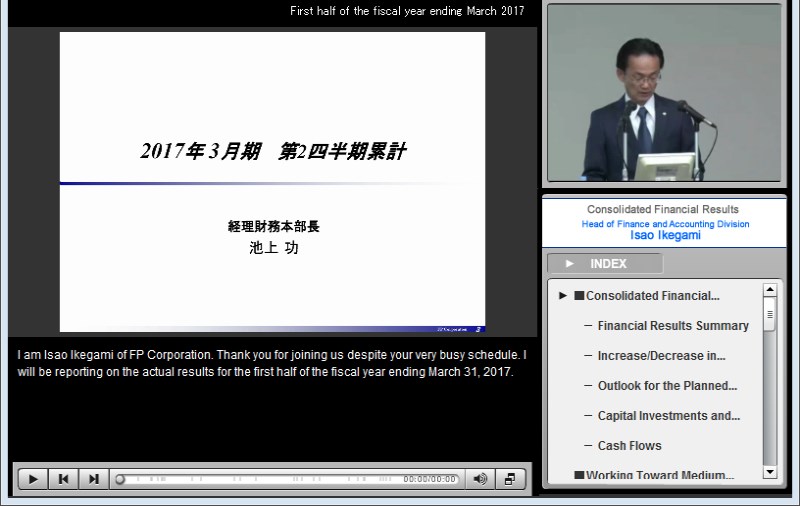This screenshot has width=800, height=506.
Task: Click the arrow beside Consolidated Financial...
Action: [563, 295]
